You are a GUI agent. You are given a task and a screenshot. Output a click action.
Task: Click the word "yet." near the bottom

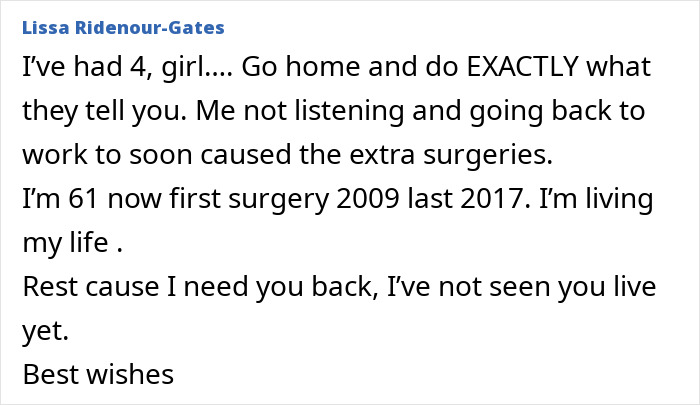tap(46, 332)
